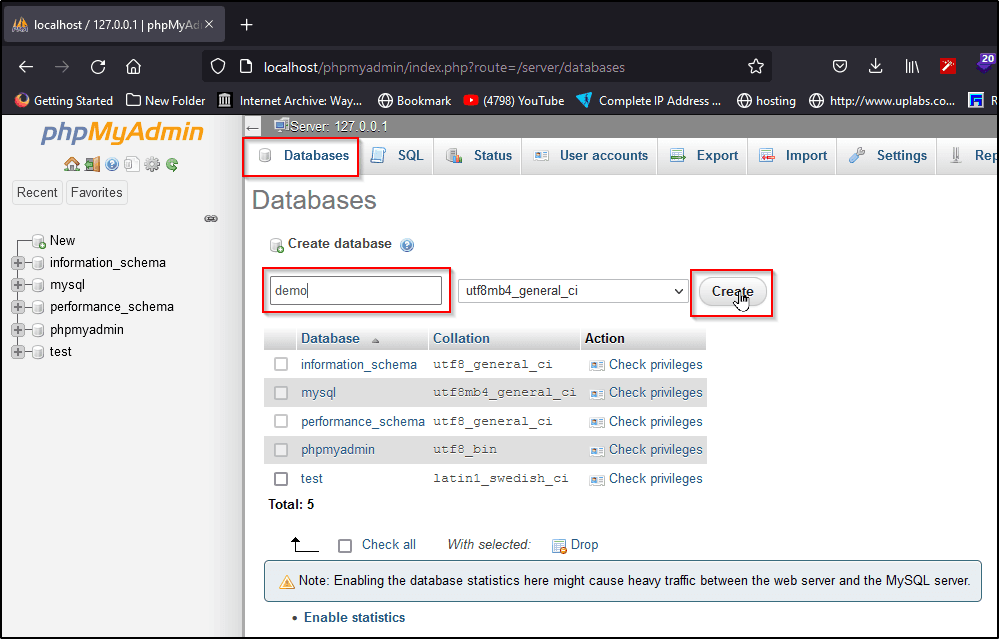
Task: Click the link-with-main-panel chain icon
Action: coord(211,219)
